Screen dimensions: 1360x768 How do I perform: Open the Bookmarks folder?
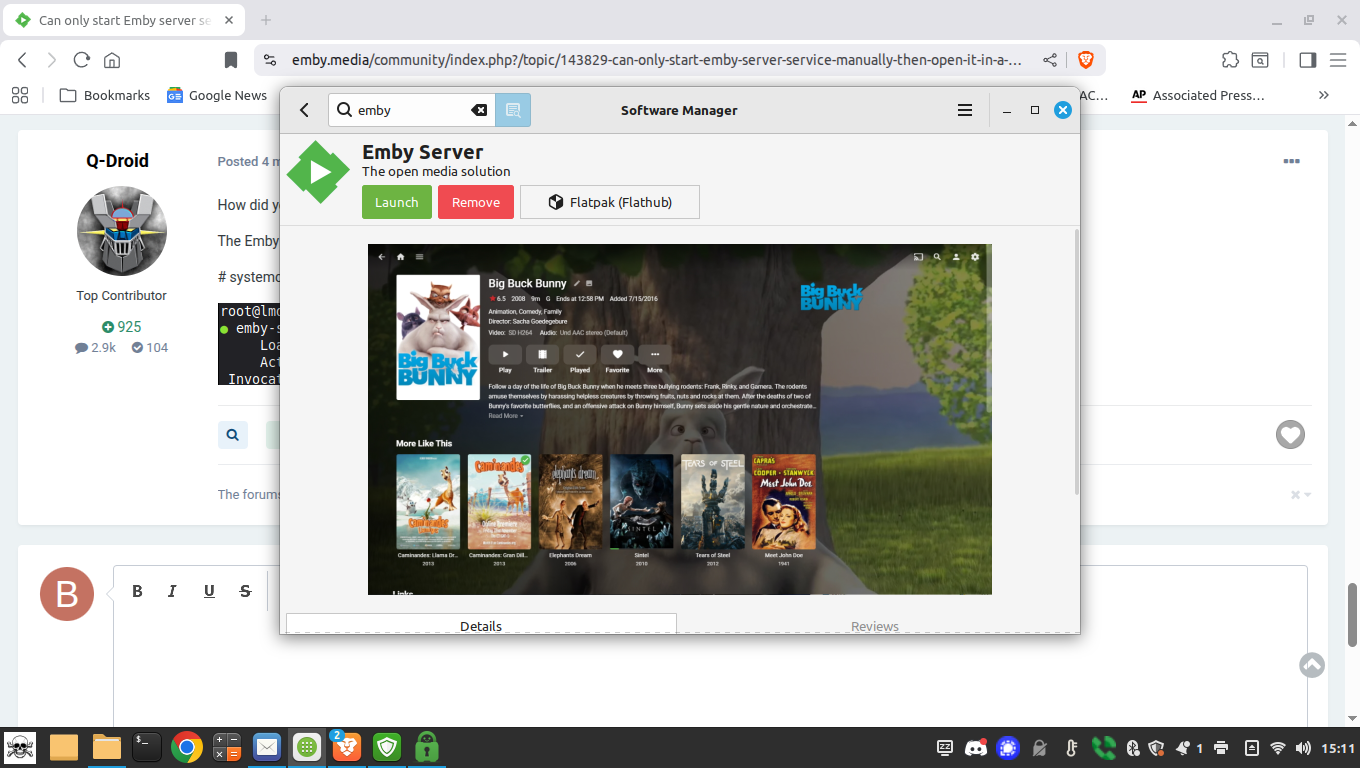pyautogui.click(x=105, y=95)
